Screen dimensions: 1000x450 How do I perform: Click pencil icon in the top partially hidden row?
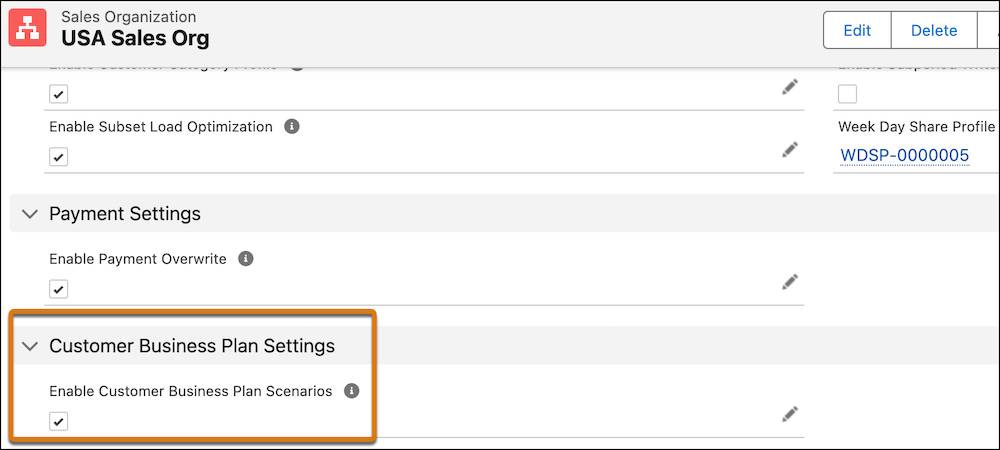point(790,88)
